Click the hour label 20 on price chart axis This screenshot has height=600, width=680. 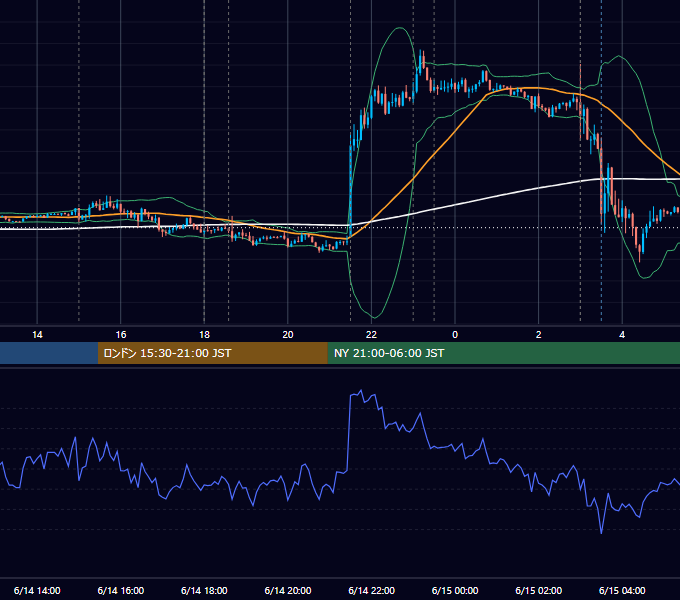tap(288, 335)
